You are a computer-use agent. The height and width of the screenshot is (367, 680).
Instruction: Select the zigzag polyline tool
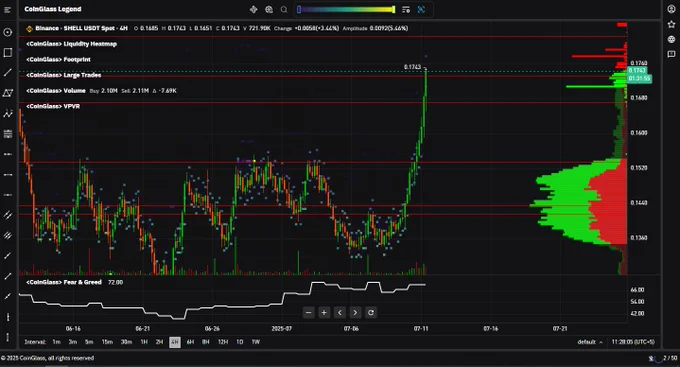[x=7, y=114]
